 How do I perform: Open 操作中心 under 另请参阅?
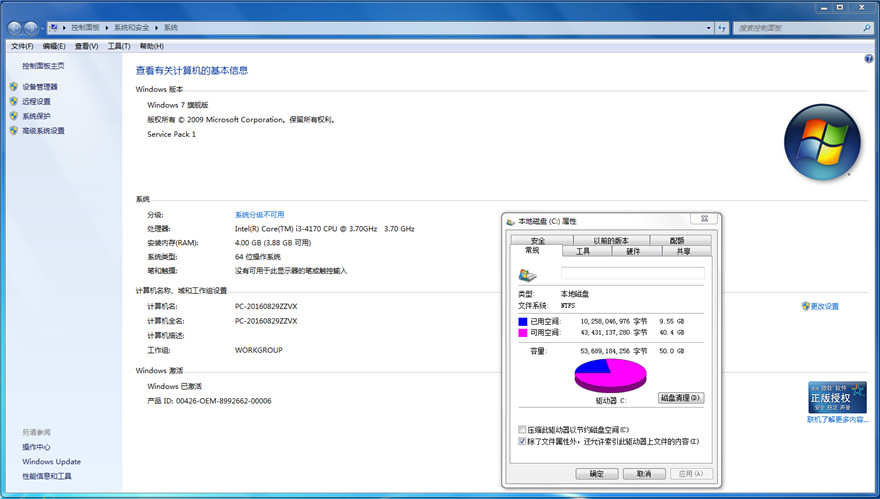(x=36, y=447)
